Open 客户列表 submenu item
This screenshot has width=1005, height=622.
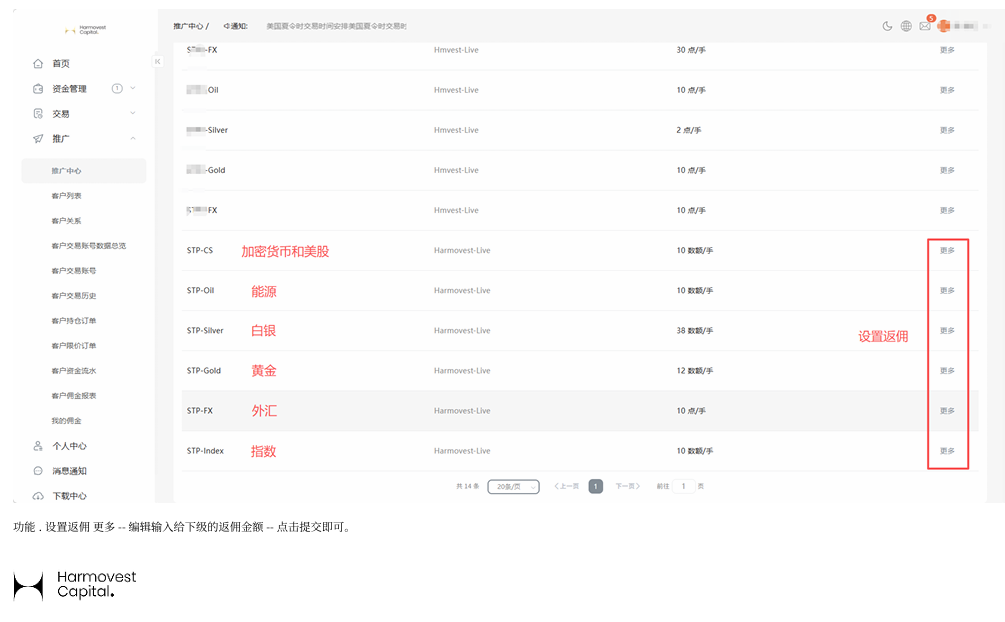(x=66, y=196)
